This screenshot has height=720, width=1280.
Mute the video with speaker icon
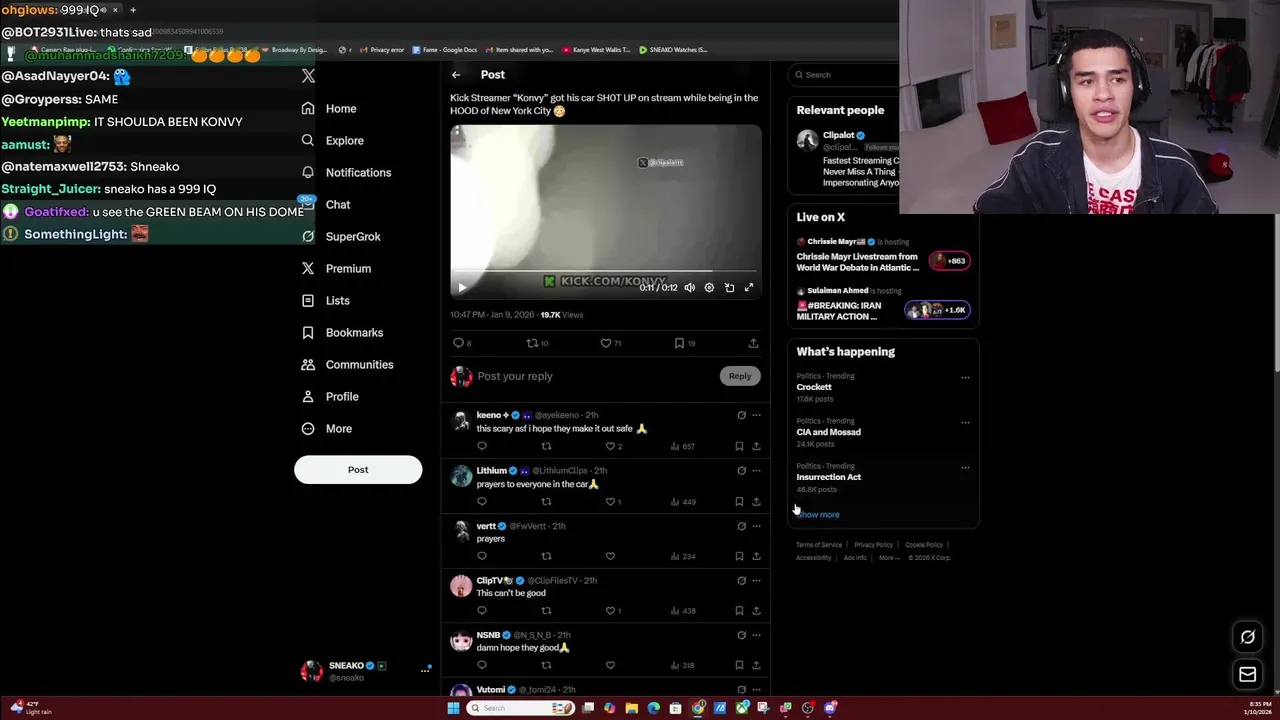coord(689,288)
